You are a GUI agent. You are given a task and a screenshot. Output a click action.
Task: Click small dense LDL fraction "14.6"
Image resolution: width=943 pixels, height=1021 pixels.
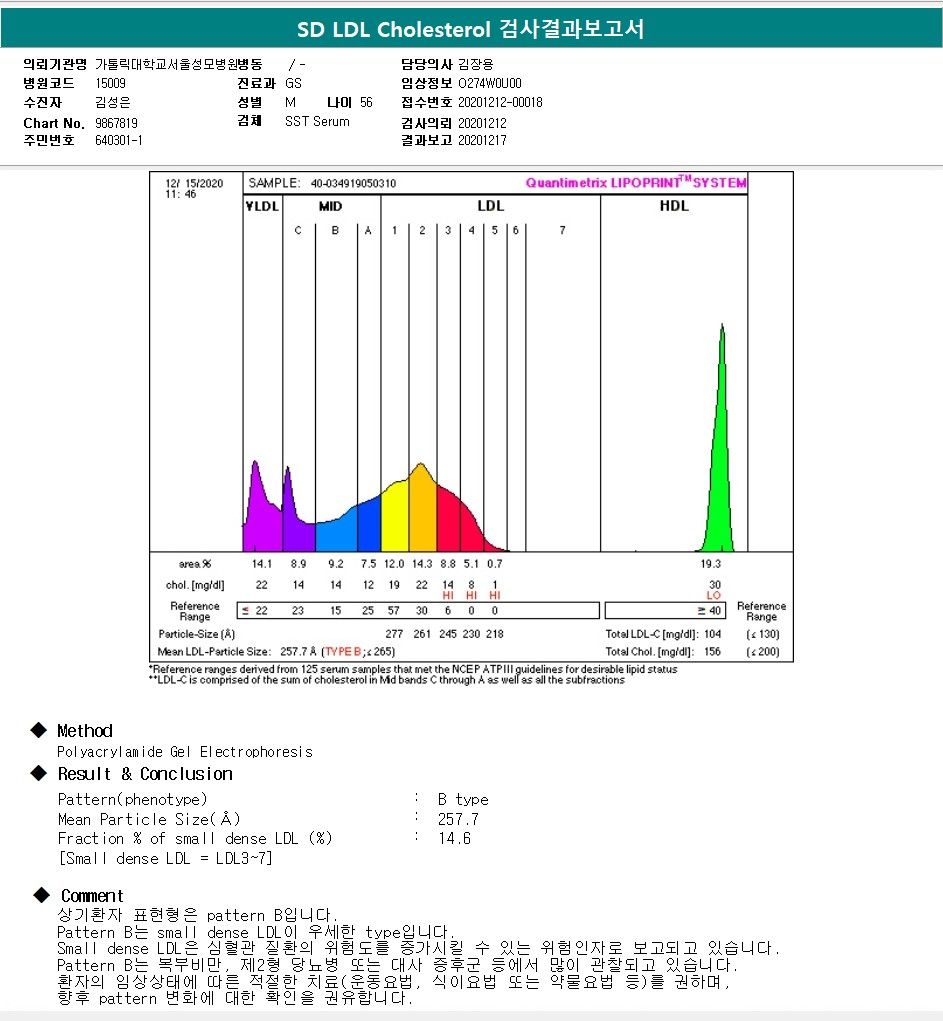454,839
